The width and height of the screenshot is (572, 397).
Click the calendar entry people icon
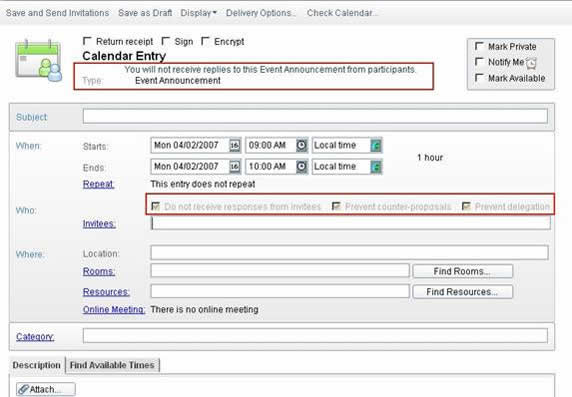[39, 60]
